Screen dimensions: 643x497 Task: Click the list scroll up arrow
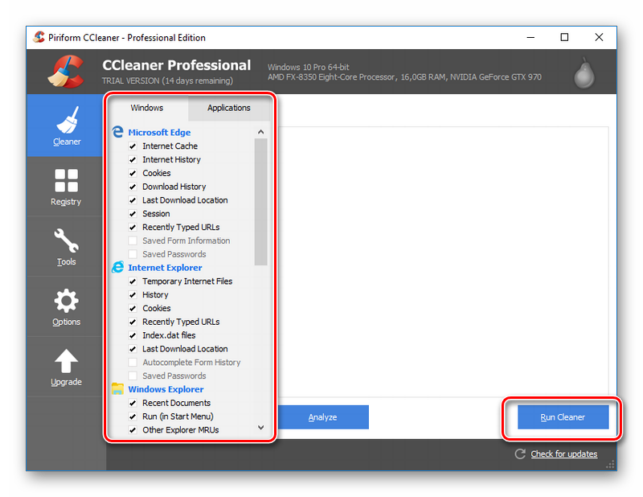pos(261,132)
